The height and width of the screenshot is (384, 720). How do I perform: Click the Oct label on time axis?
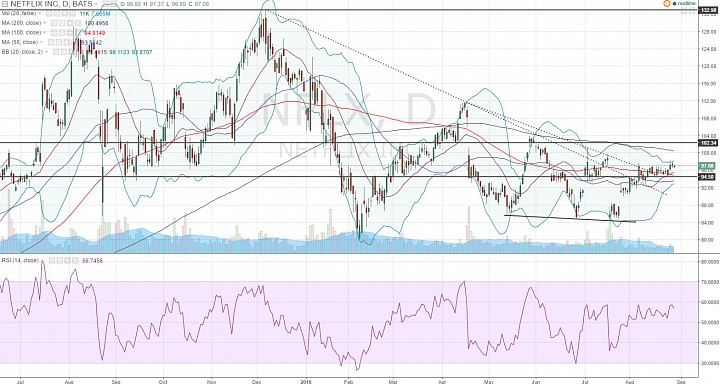[x=163, y=381]
